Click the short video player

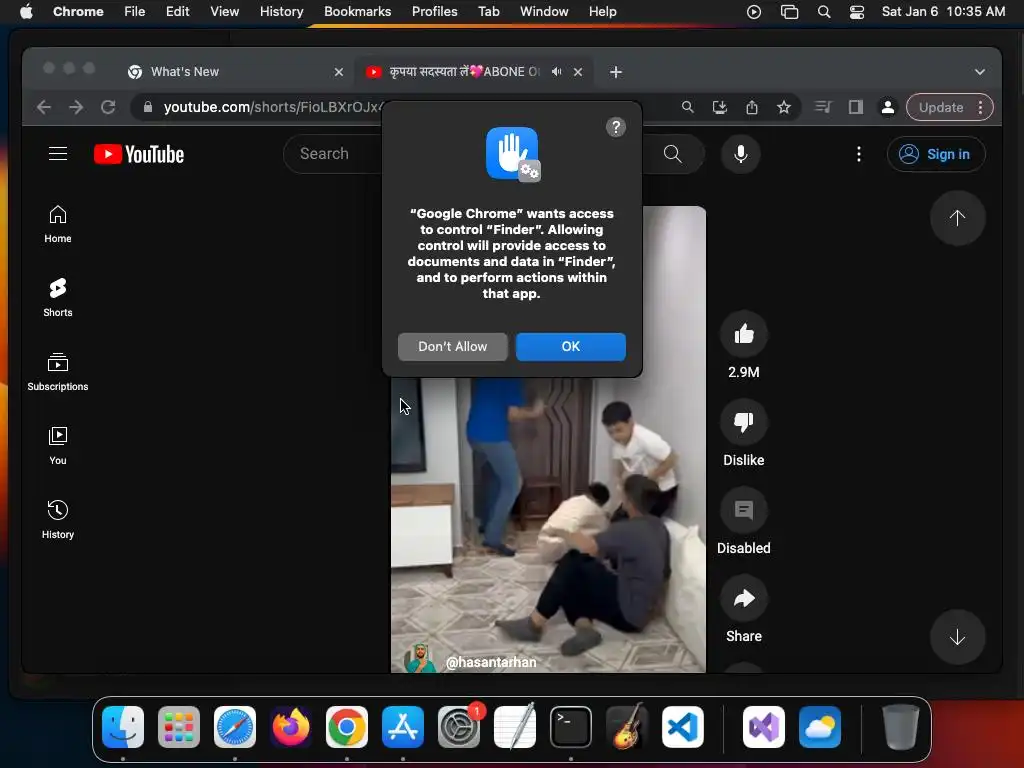click(x=548, y=522)
